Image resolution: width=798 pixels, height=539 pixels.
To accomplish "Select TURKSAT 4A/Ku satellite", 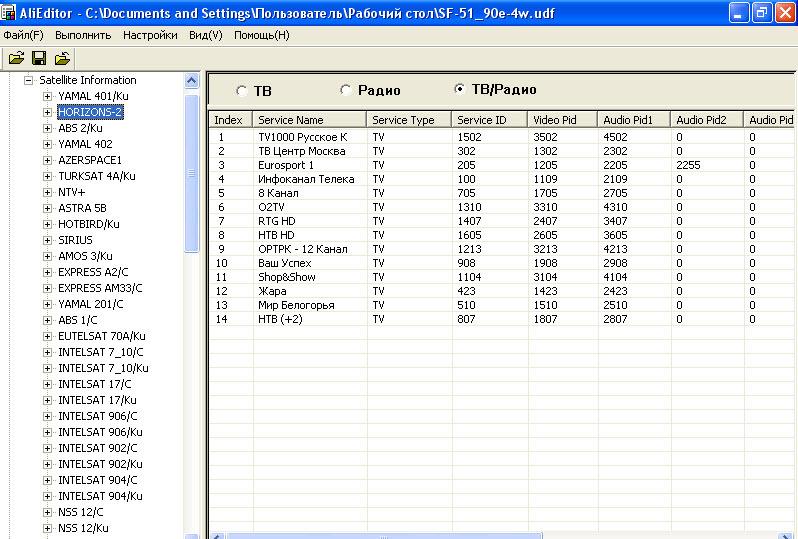I will (x=97, y=176).
